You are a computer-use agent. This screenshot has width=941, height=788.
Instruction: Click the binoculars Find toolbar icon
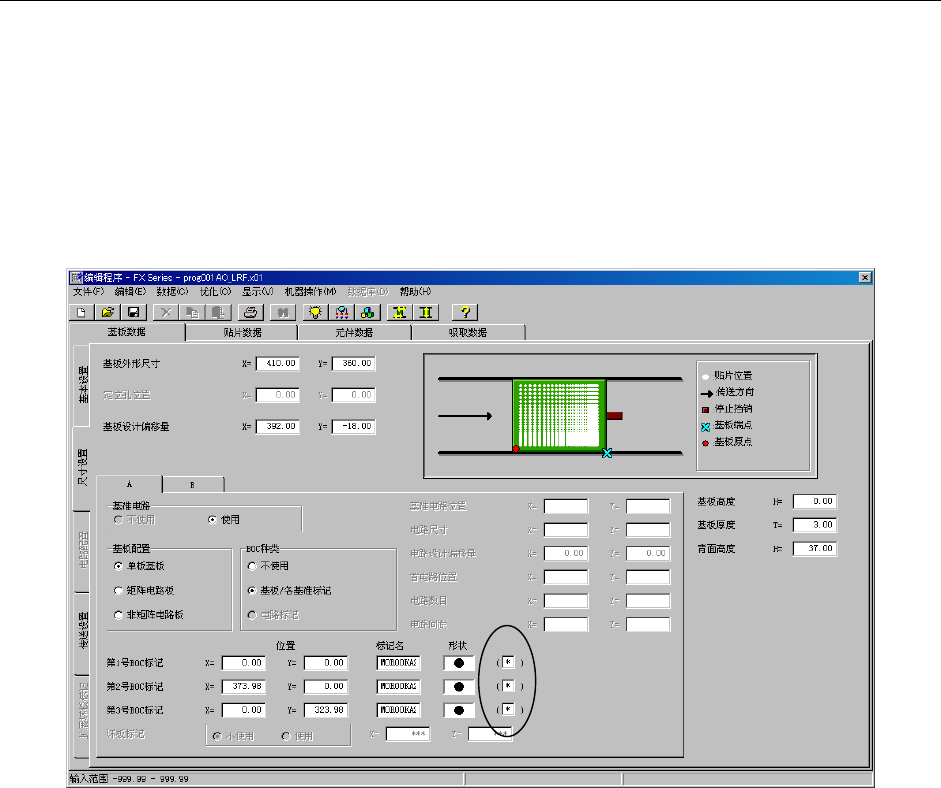click(x=283, y=313)
